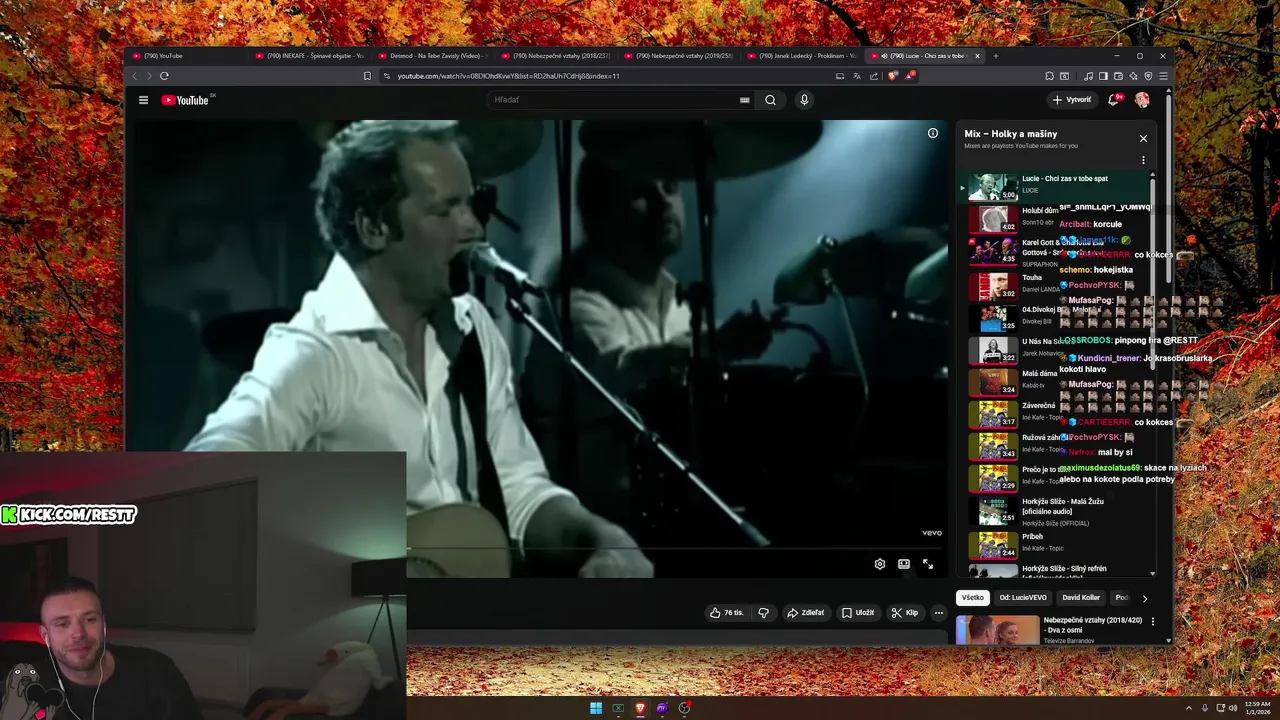Open taskbar clock showing 12:59 AM
The width and height of the screenshot is (1280, 720).
click(x=1257, y=708)
